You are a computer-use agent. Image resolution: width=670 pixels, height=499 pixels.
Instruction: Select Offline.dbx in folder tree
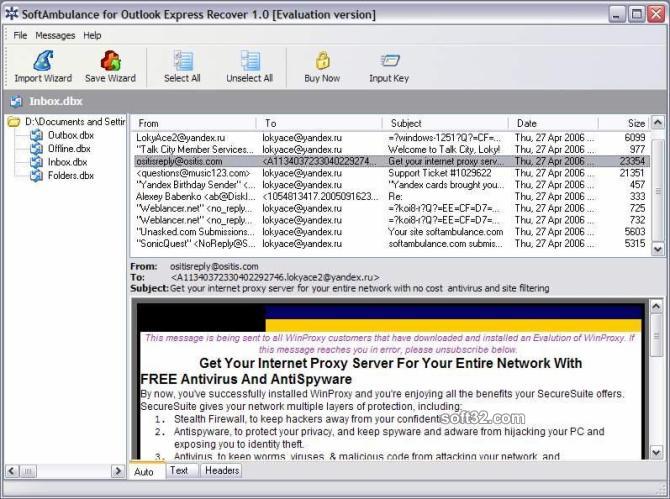69,149
